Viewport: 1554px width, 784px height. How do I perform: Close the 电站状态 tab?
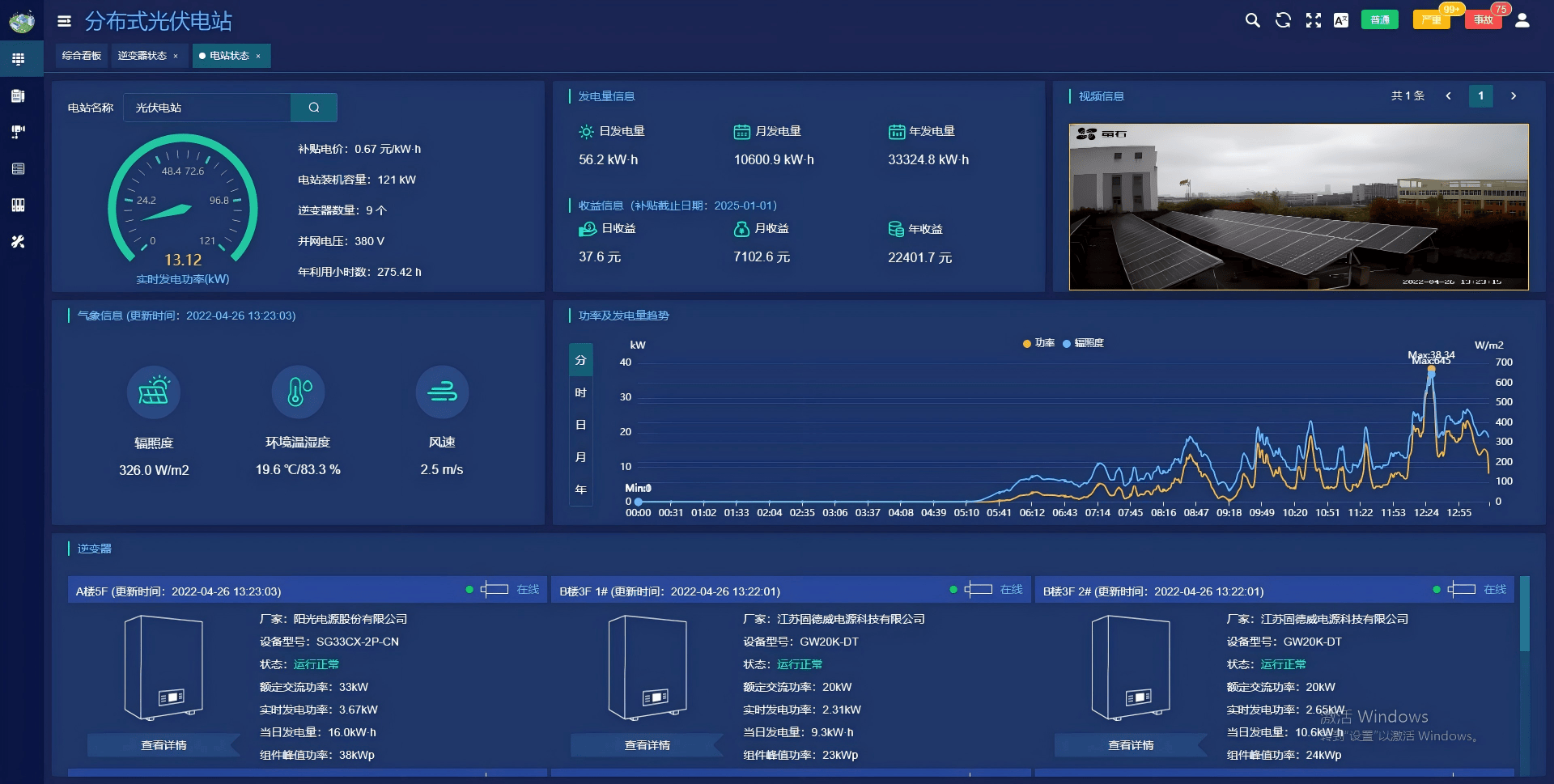(258, 56)
